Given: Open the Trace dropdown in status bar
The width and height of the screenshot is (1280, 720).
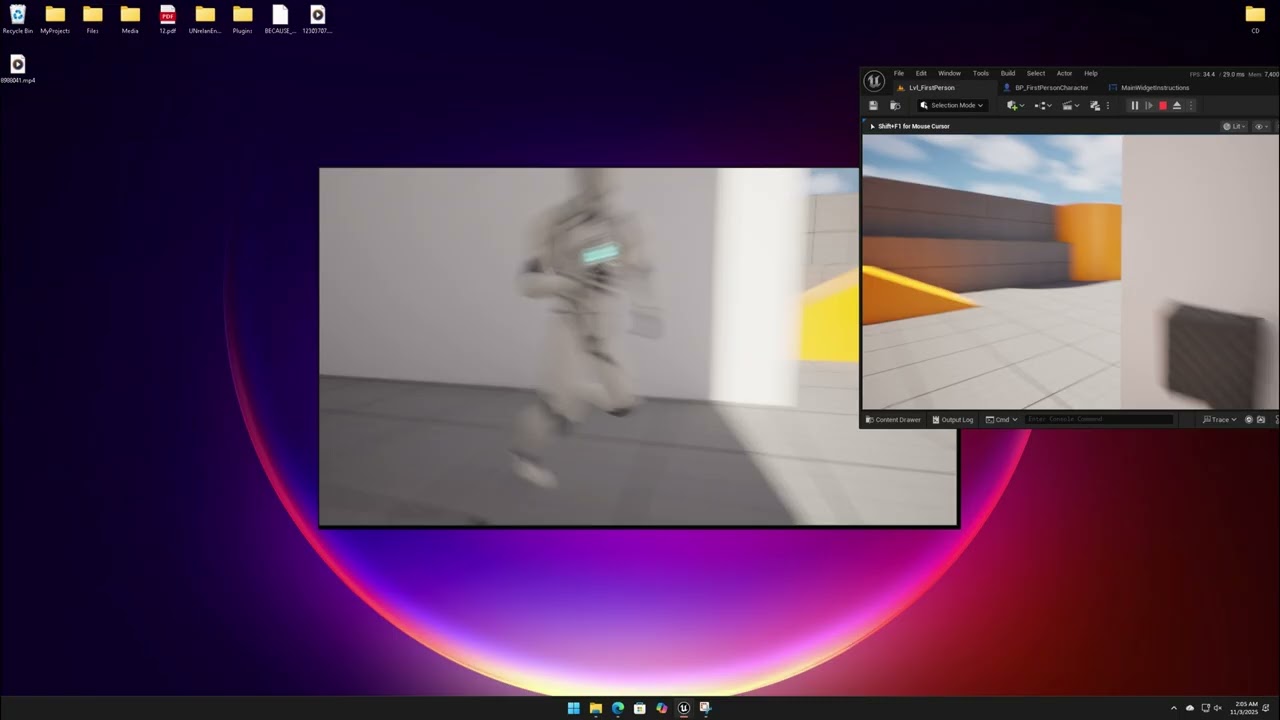Looking at the screenshot, I should (x=1220, y=419).
